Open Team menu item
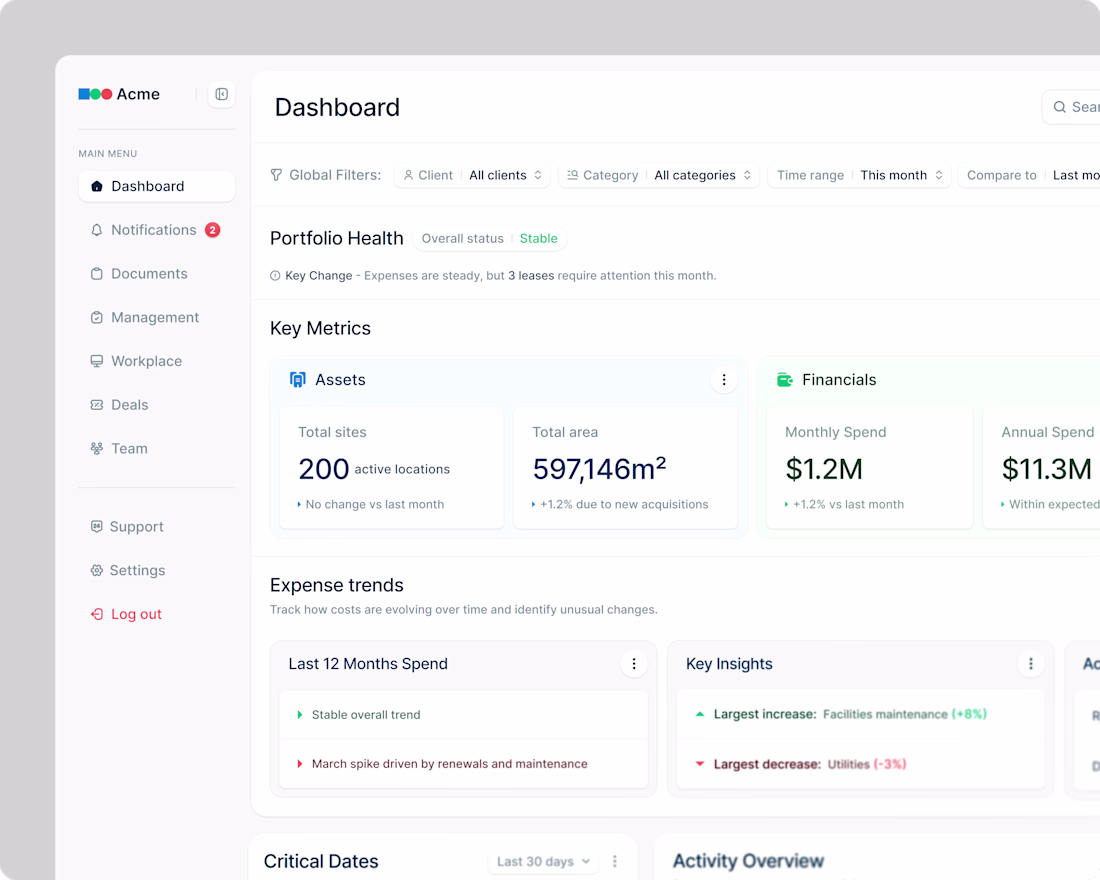The image size is (1100, 880). [156, 448]
